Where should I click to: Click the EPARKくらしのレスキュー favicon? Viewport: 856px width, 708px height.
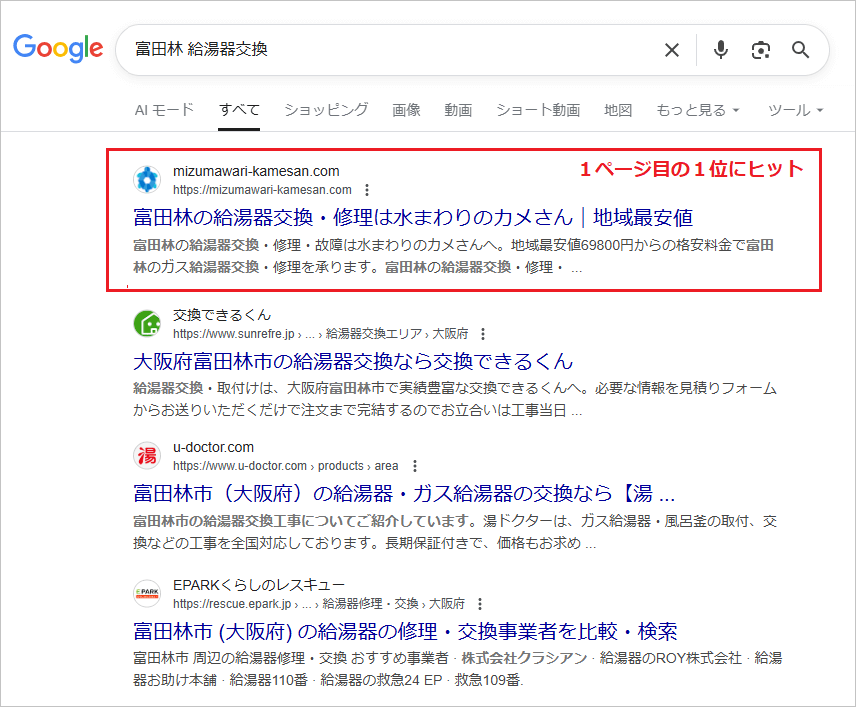[148, 594]
